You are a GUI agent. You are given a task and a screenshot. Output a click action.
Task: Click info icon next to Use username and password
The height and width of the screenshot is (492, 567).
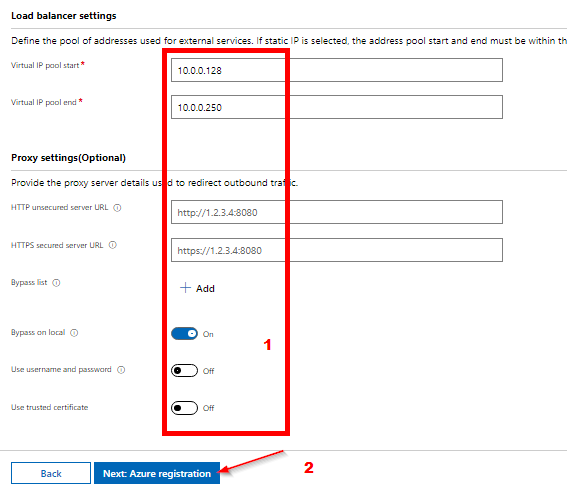[121, 370]
